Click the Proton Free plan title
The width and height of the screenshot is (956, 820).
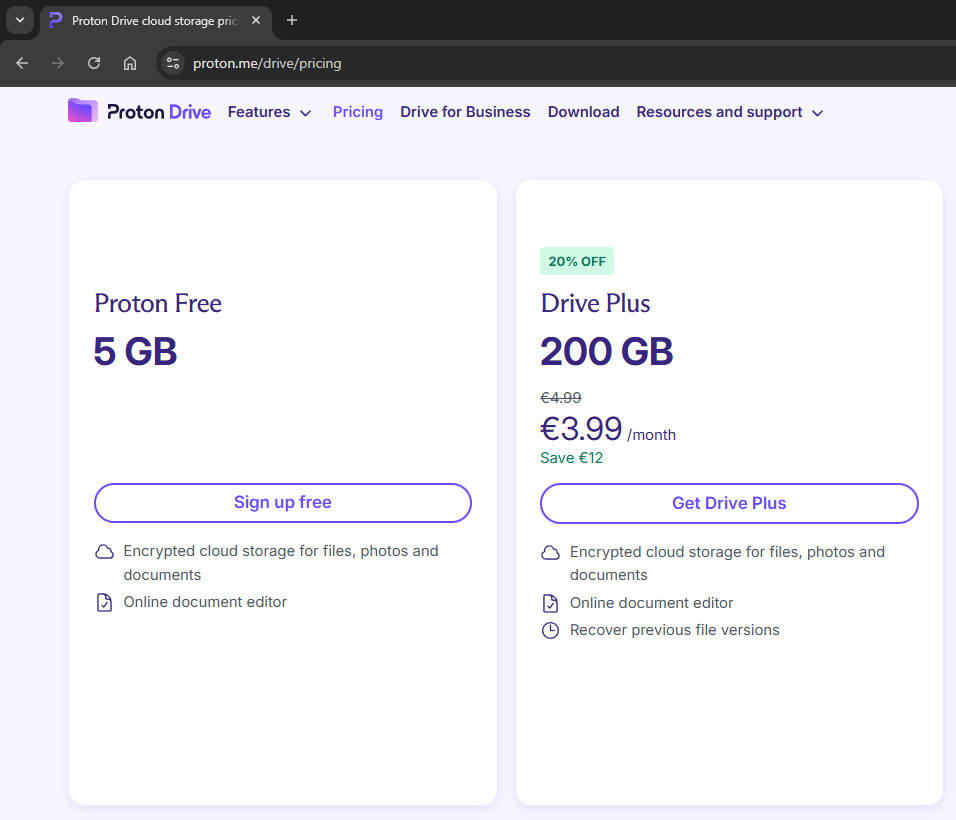click(x=158, y=304)
